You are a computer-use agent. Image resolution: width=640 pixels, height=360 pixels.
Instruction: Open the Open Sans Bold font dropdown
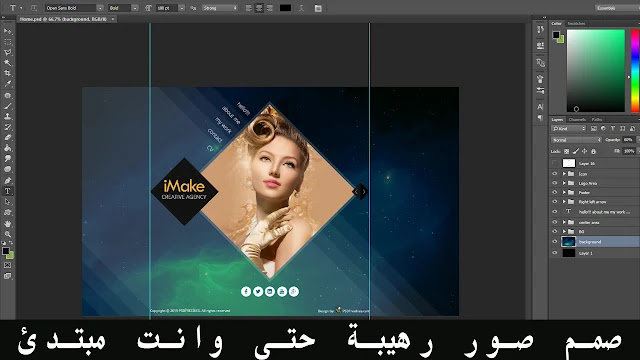(100, 8)
